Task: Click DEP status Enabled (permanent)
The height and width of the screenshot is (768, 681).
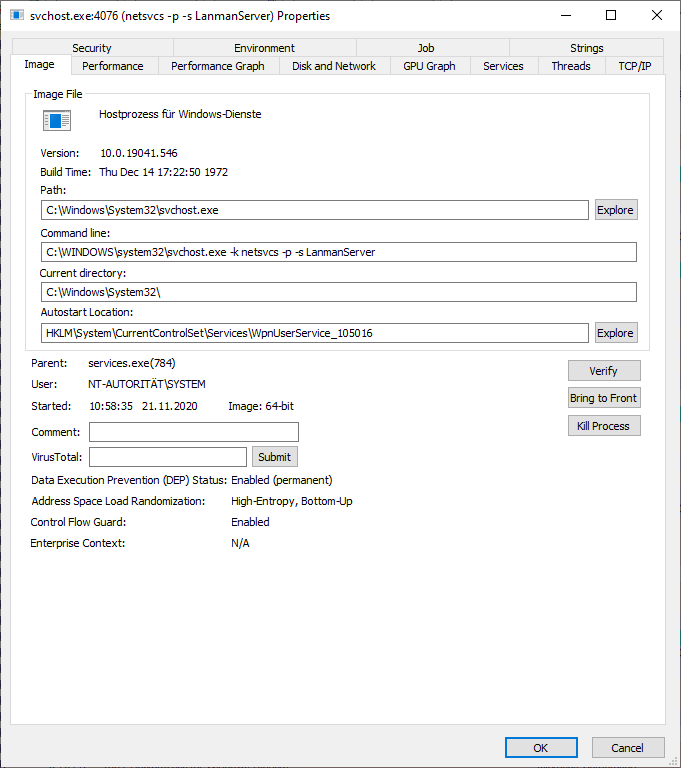Action: [x=282, y=480]
